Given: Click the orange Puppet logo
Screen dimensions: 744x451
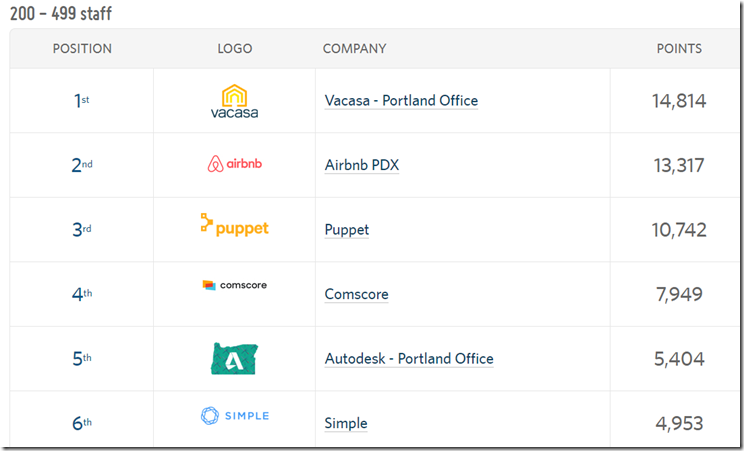Looking at the screenshot, I should click(234, 225).
